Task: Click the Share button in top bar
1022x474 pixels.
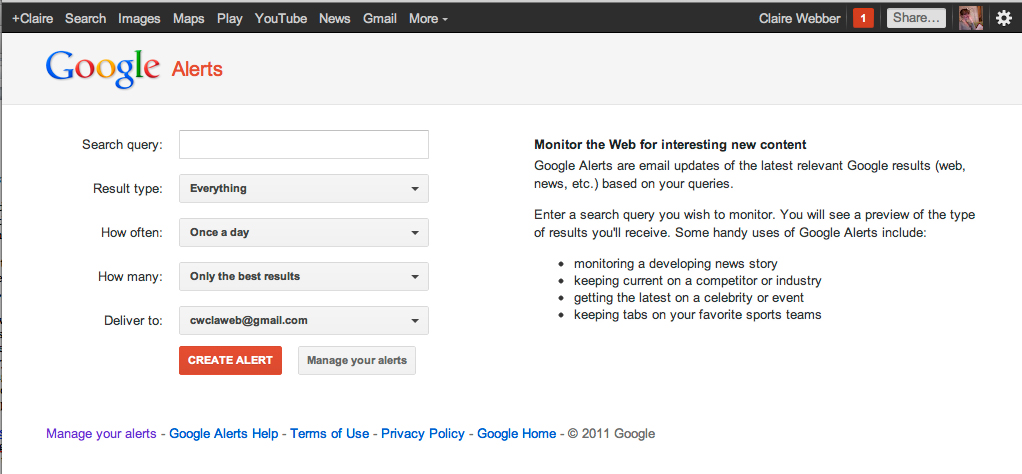Action: (915, 18)
